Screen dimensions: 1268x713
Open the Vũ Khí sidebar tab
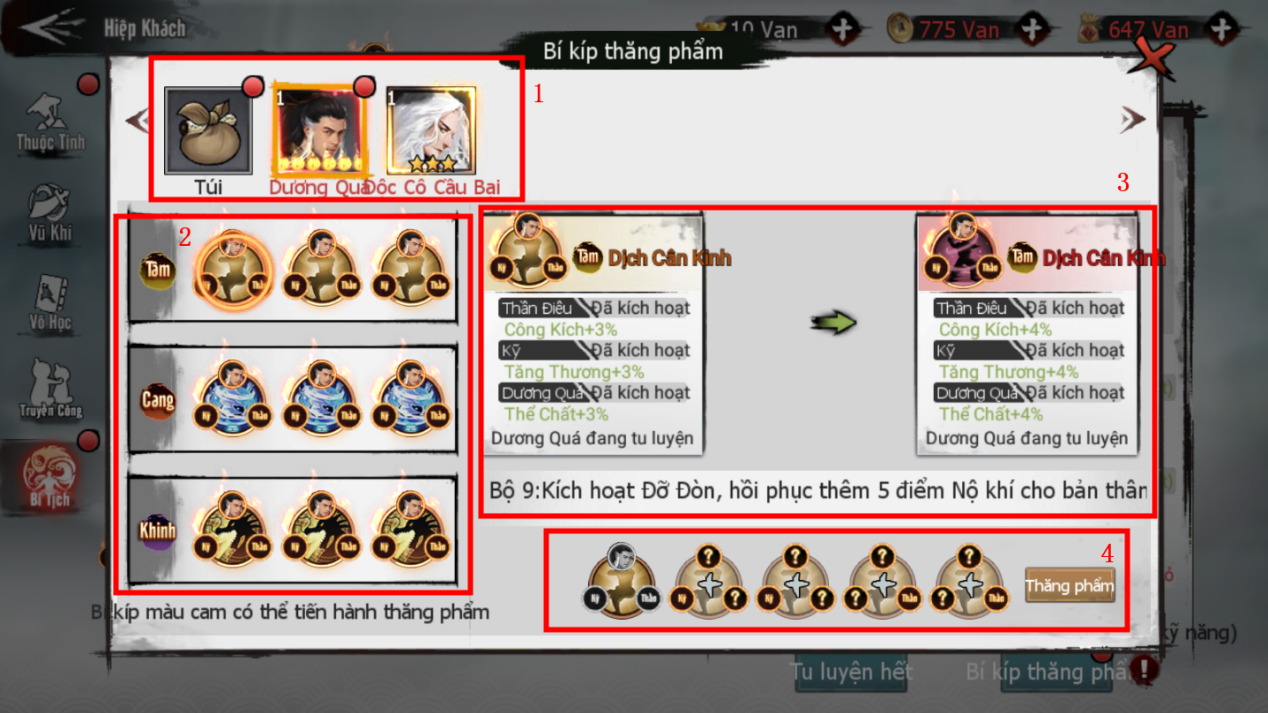coord(50,212)
